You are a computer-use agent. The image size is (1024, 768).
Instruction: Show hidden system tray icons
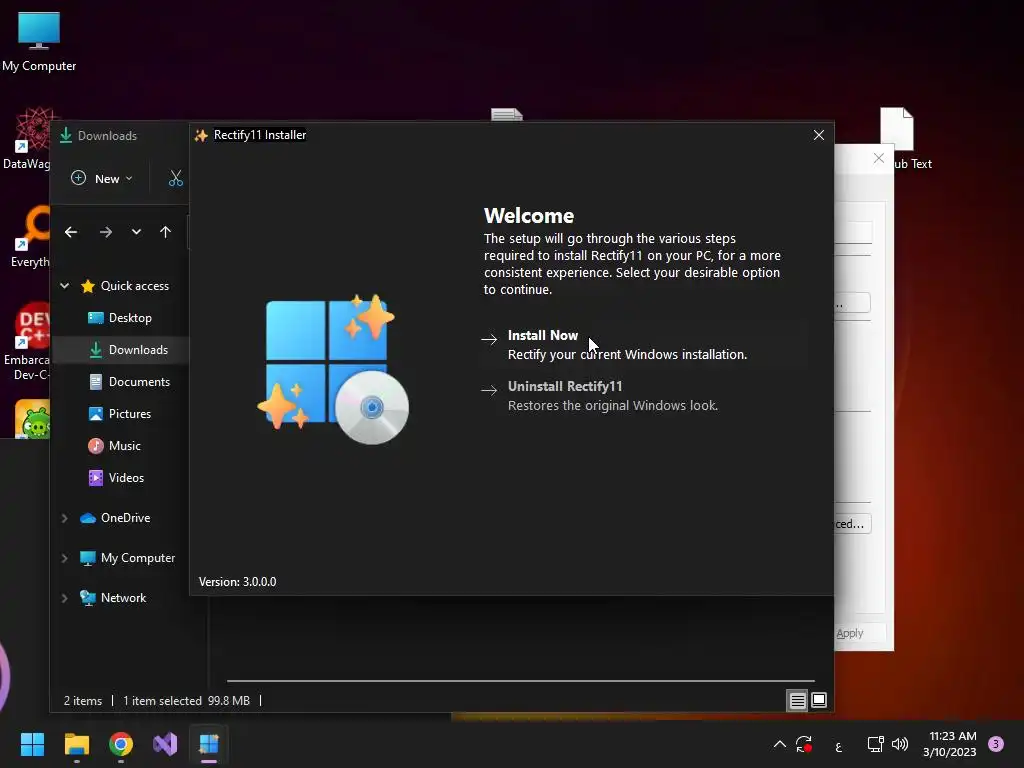point(779,744)
